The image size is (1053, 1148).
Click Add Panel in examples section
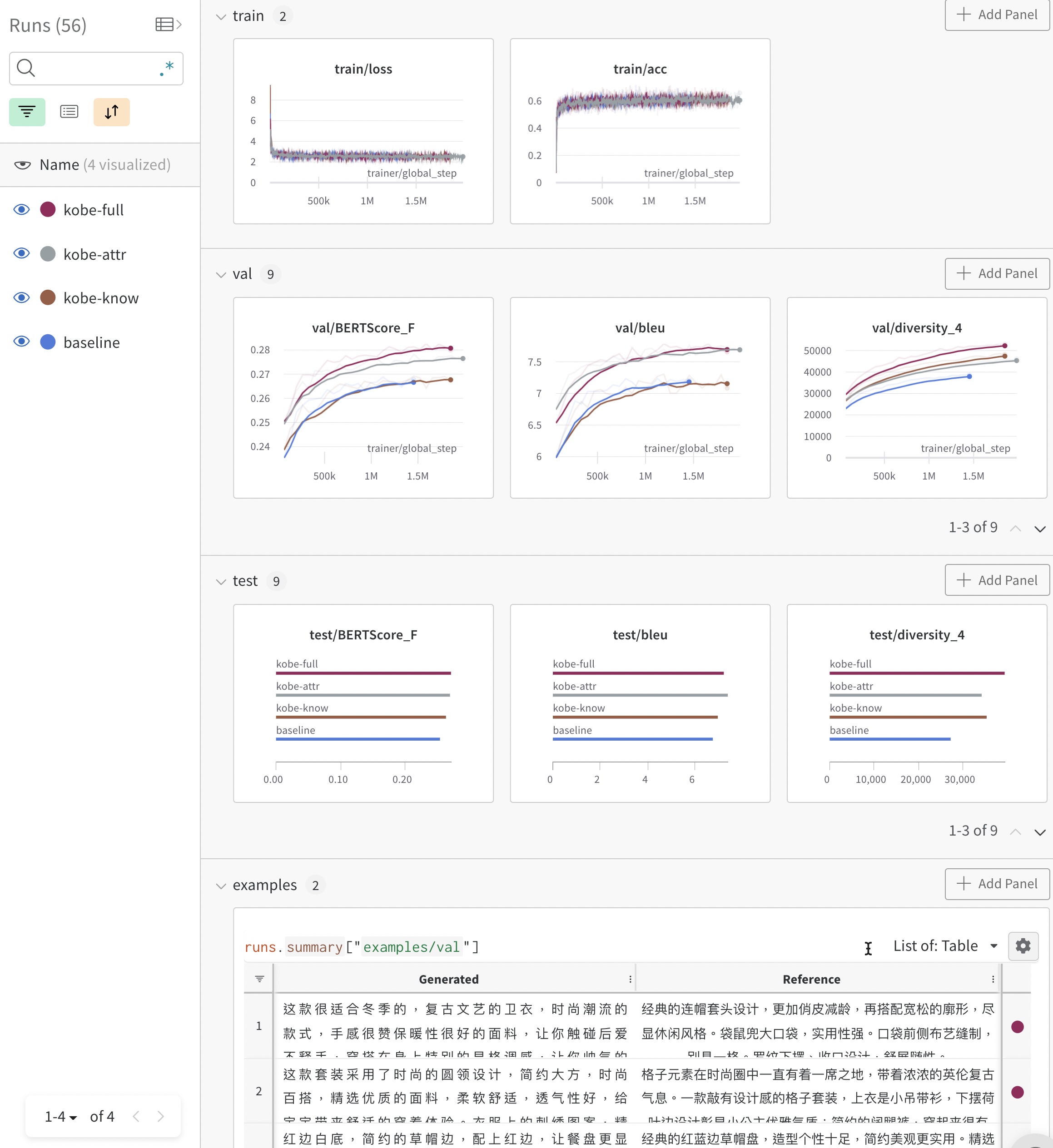pos(997,884)
